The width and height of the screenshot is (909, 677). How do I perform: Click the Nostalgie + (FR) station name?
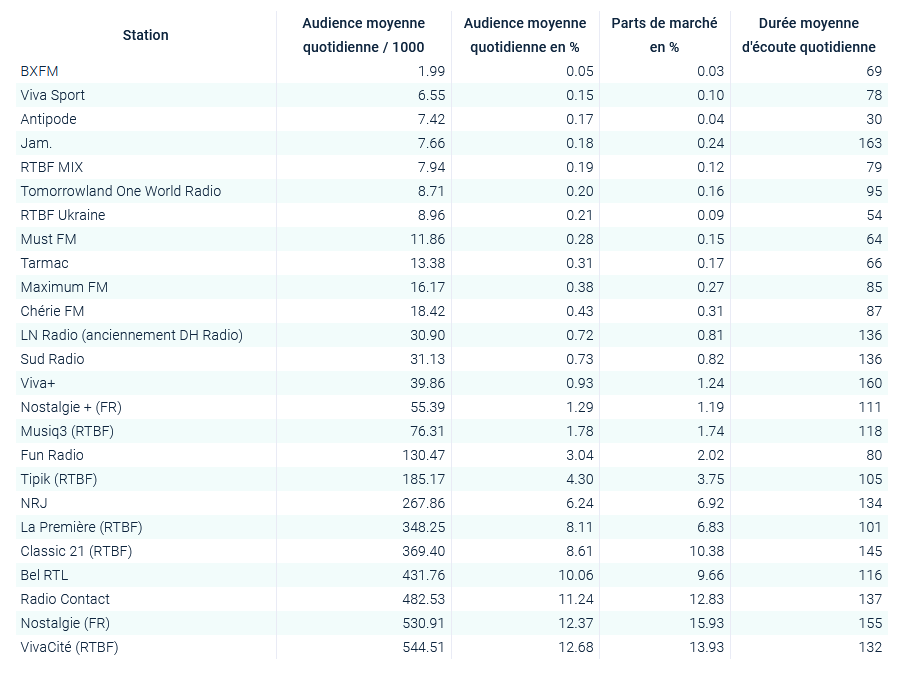71,407
